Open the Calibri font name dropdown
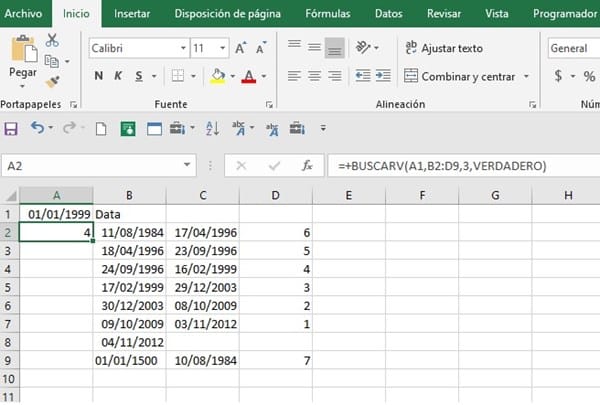600x405 pixels. (182, 48)
